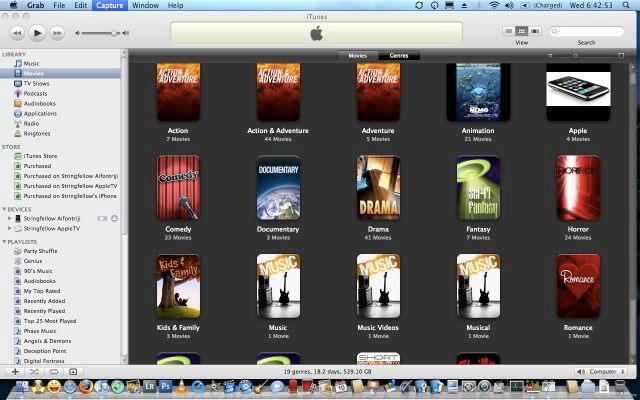
Task: Open TV Shows in the library
Action: click(36, 83)
